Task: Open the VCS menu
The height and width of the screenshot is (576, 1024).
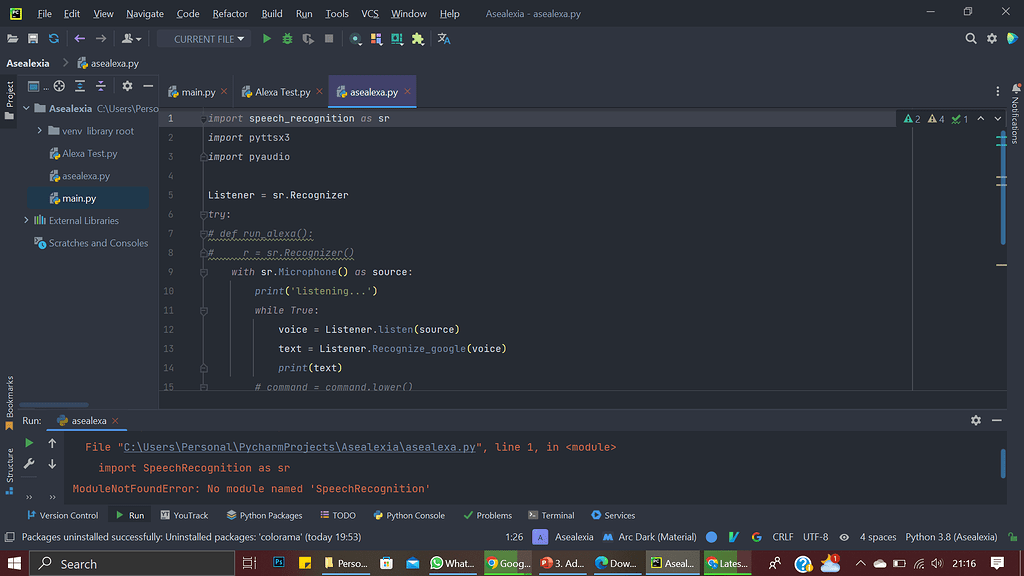Action: (370, 14)
